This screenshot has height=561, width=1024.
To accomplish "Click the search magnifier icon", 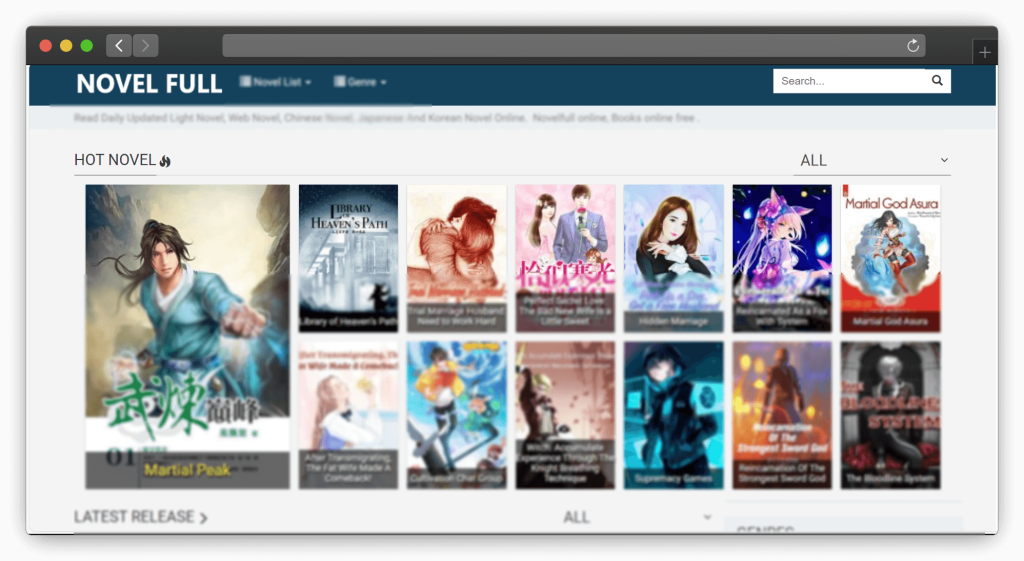I will (x=937, y=81).
